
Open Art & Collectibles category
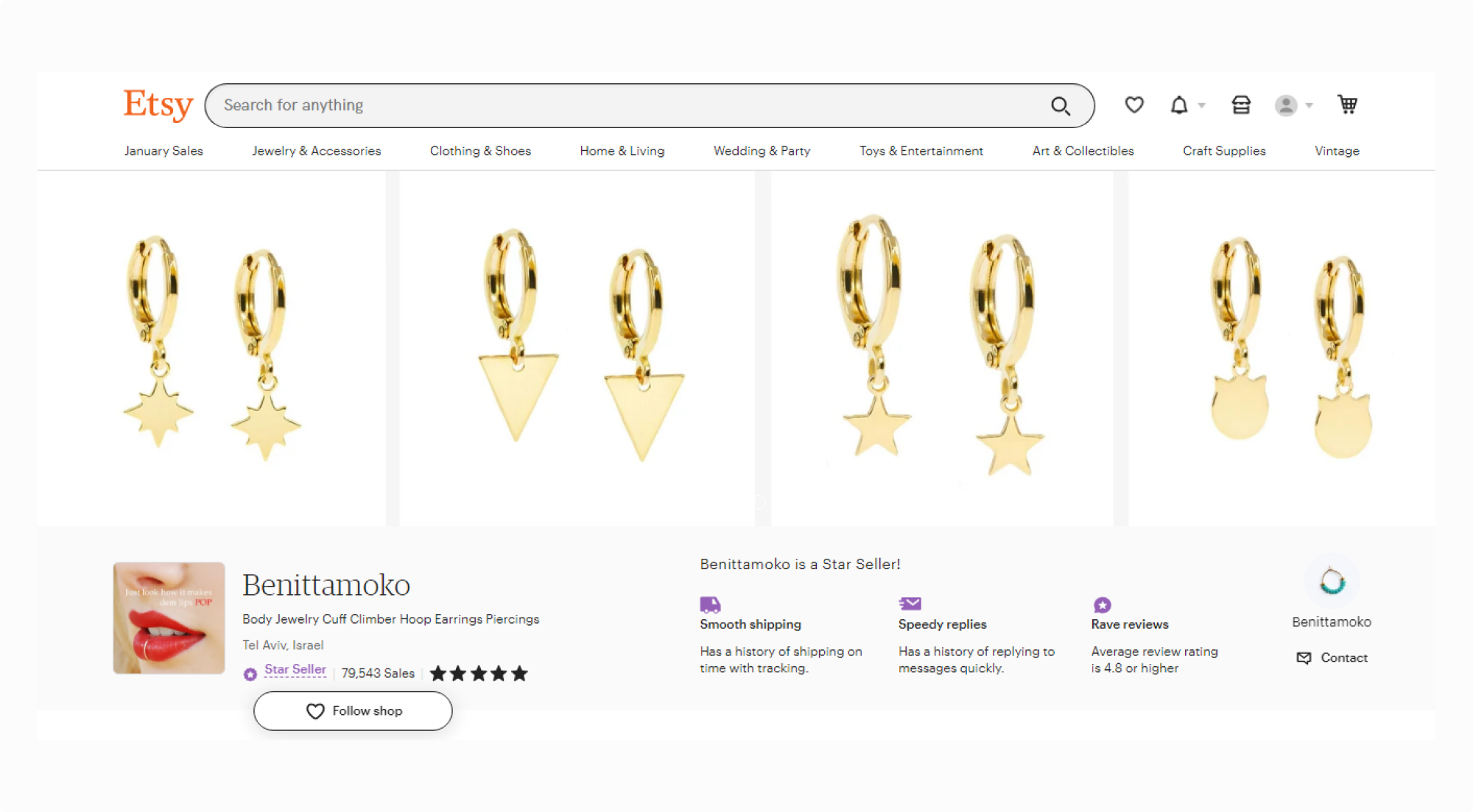(1083, 151)
